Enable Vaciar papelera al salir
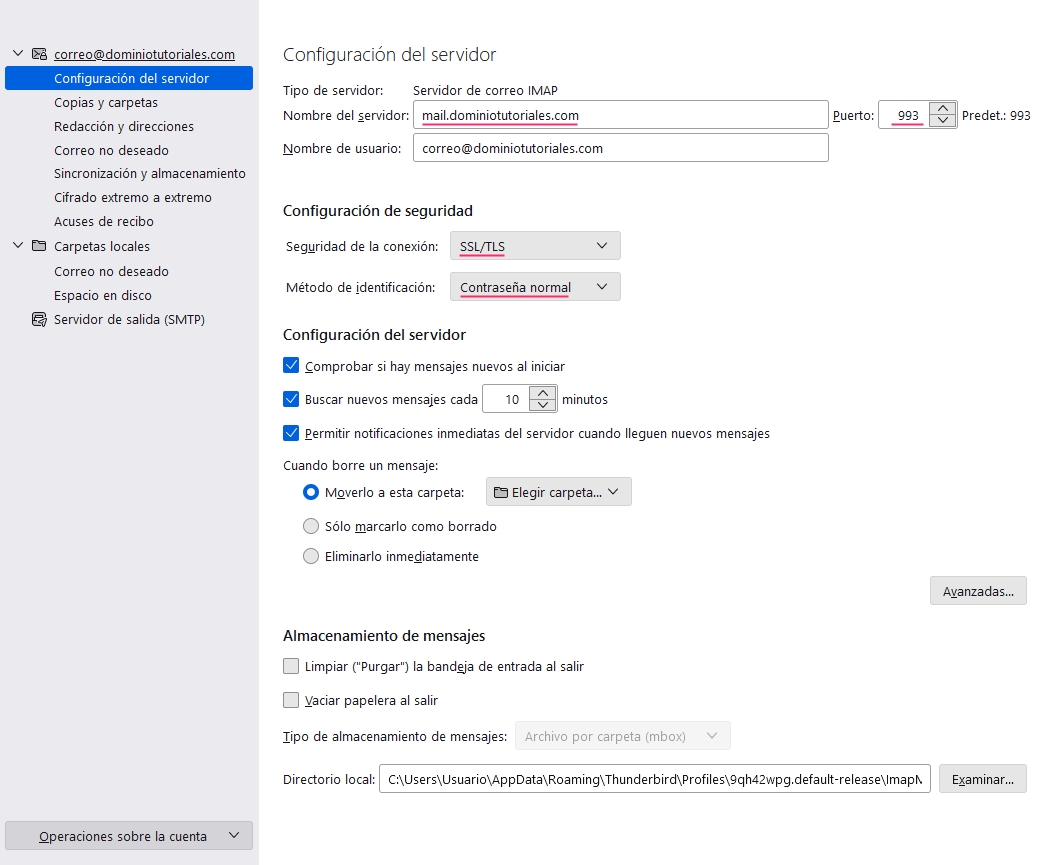 pyautogui.click(x=292, y=700)
